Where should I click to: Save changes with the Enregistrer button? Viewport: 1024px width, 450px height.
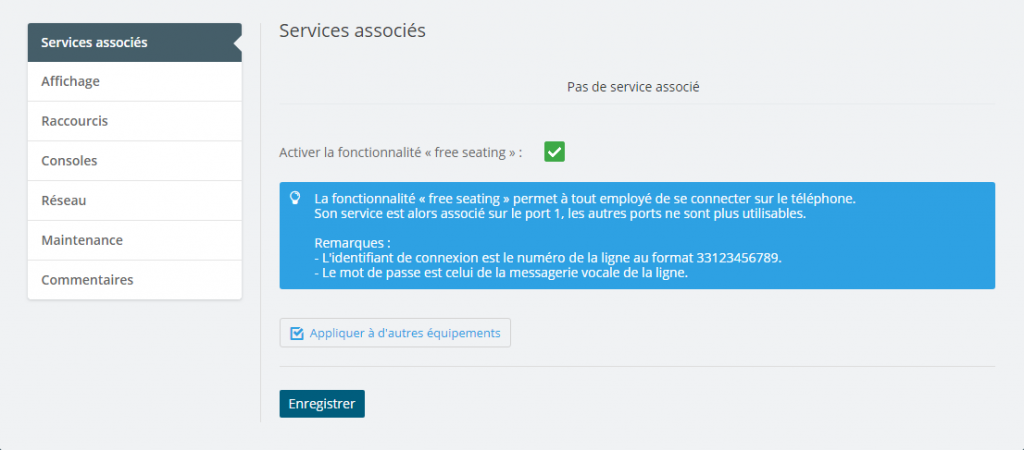click(322, 404)
